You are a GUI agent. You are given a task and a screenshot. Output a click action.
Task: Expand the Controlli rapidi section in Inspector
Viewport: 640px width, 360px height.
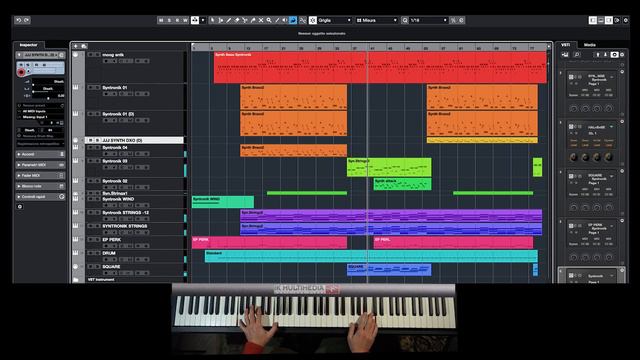coord(40,197)
